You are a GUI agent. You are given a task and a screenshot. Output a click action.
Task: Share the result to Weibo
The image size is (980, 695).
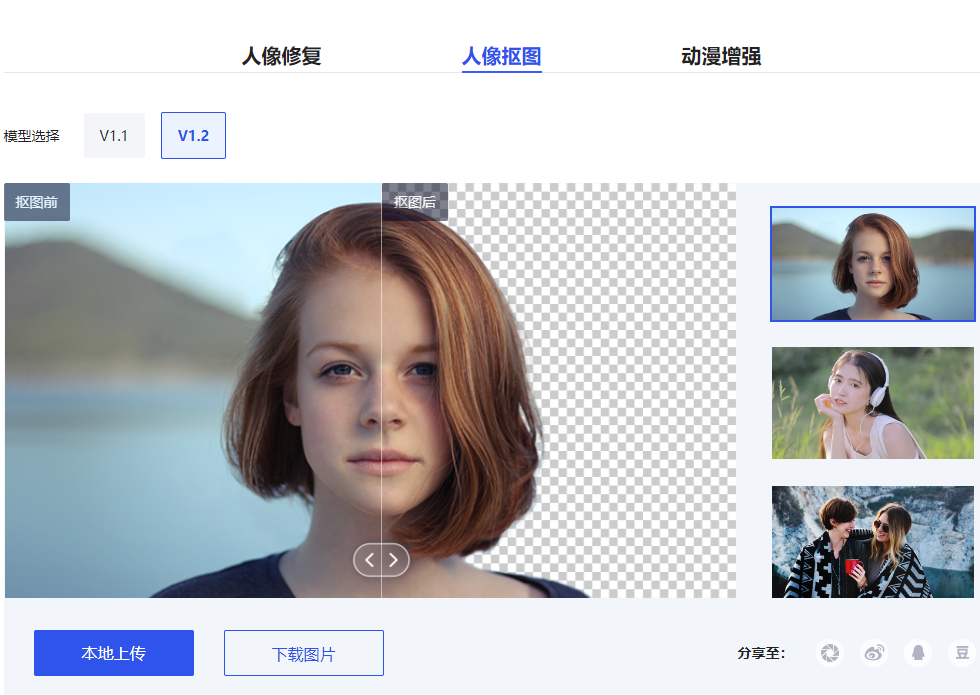pos(874,653)
